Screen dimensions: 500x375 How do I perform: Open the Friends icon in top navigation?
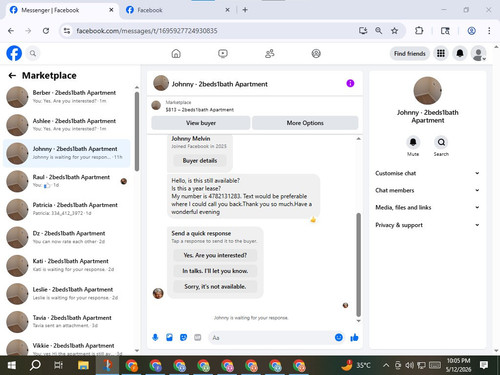click(x=269, y=53)
